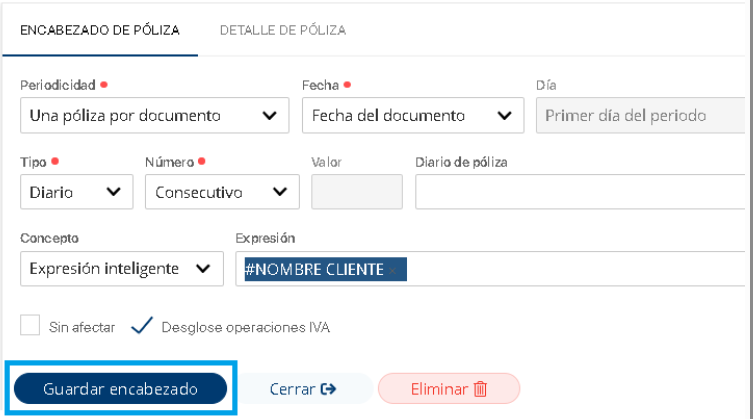Select the #NOMBRE CLIENTE expression tag
Image resolution: width=753 pixels, height=419 pixels.
tap(314, 270)
